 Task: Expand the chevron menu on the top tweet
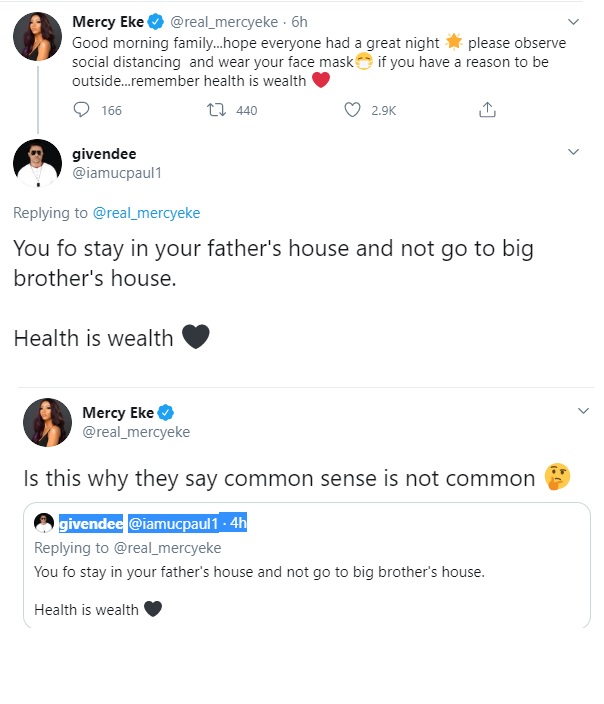pyautogui.click(x=573, y=21)
